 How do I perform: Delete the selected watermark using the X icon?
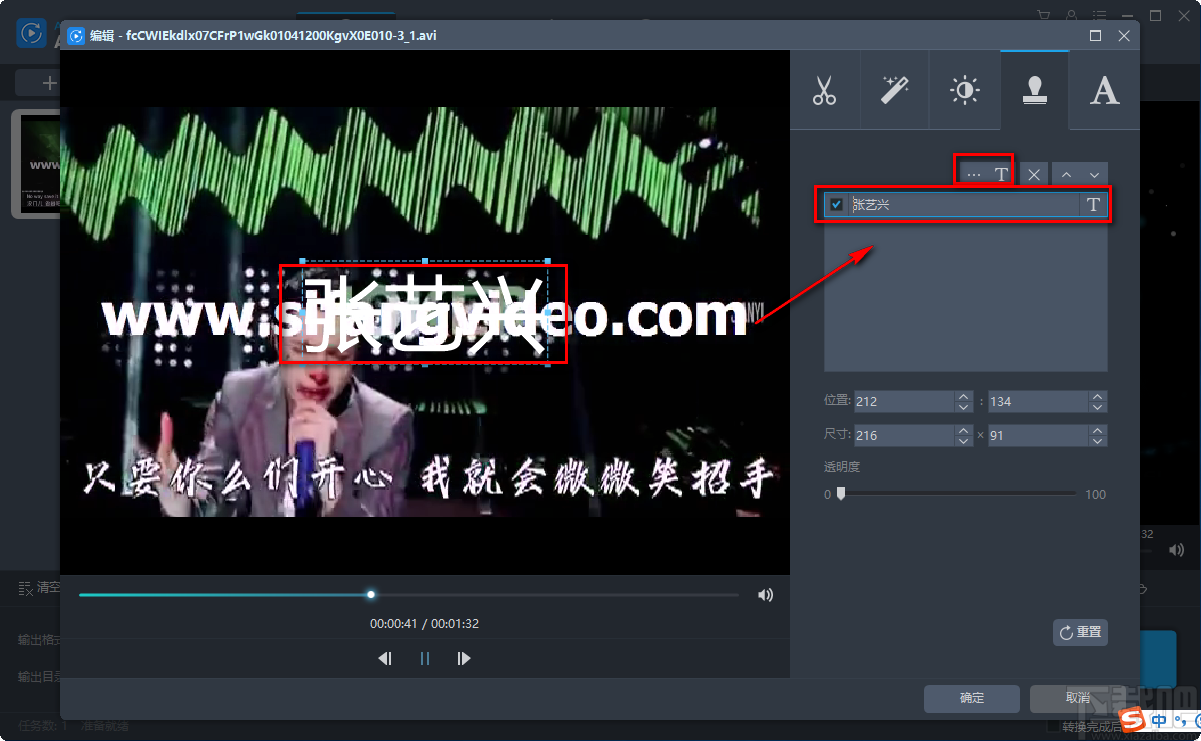point(1033,172)
